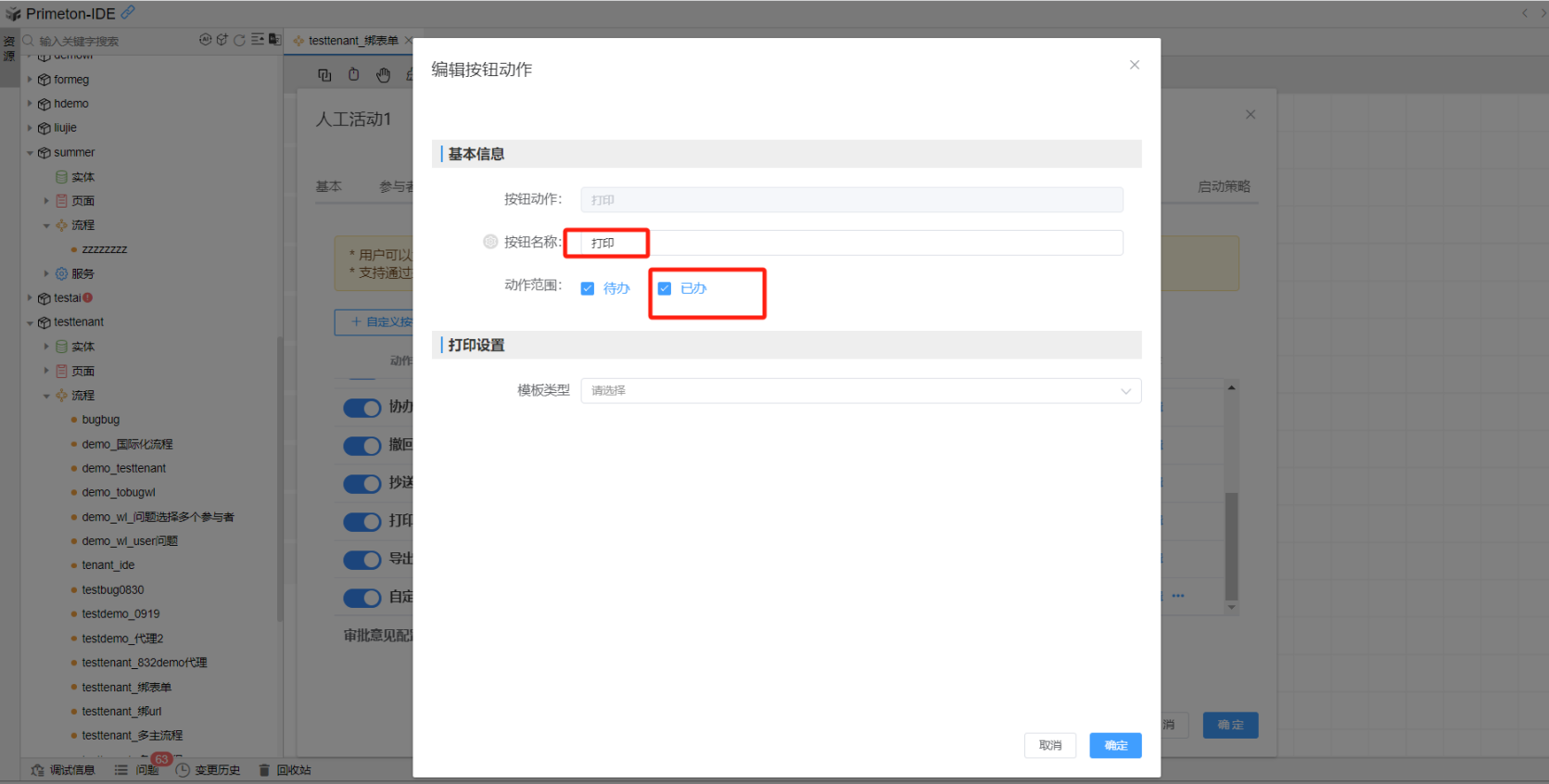Viewport: 1549px width, 784px height.
Task: Click the 确定 button in the dialog
Action: pyautogui.click(x=1115, y=745)
